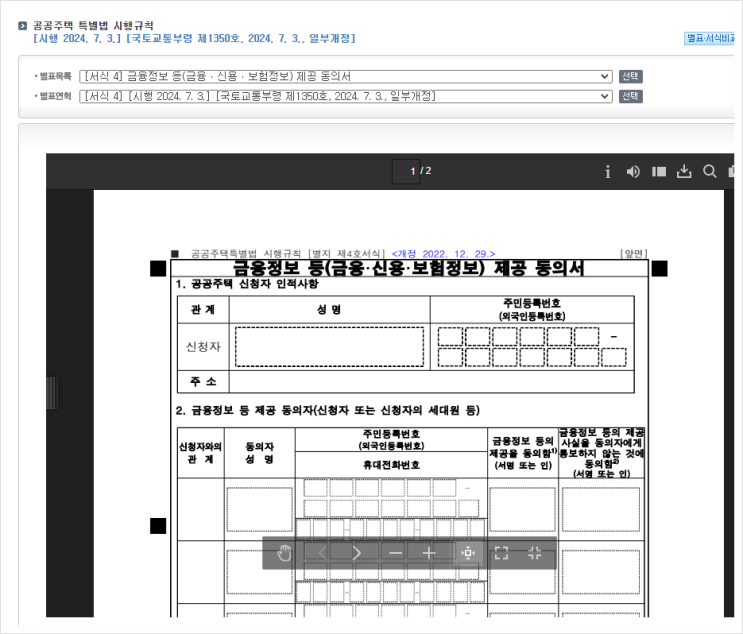
Task: Click the <개정 2022. 12. 29.> text
Action: [x=443, y=254]
